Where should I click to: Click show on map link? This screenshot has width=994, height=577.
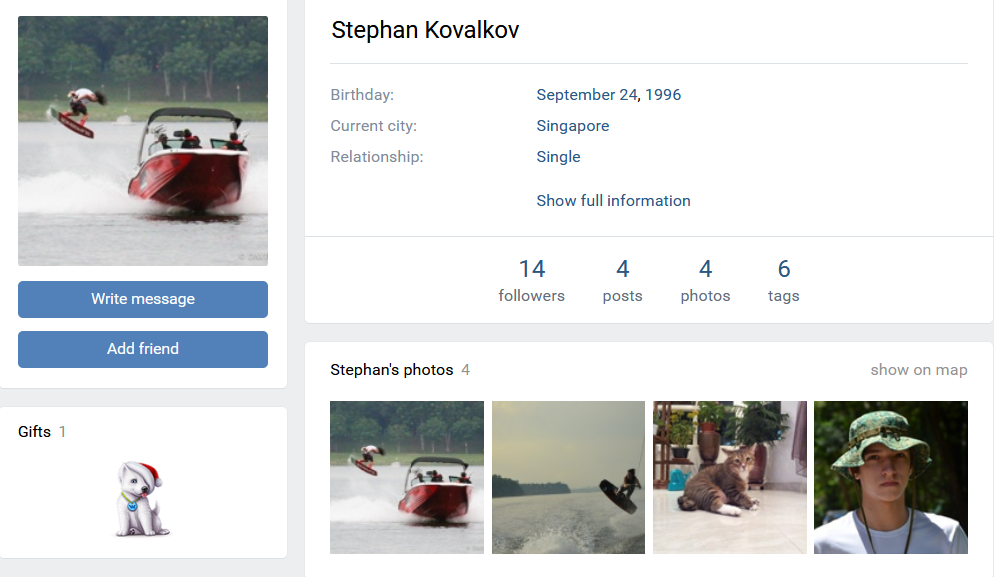point(918,370)
